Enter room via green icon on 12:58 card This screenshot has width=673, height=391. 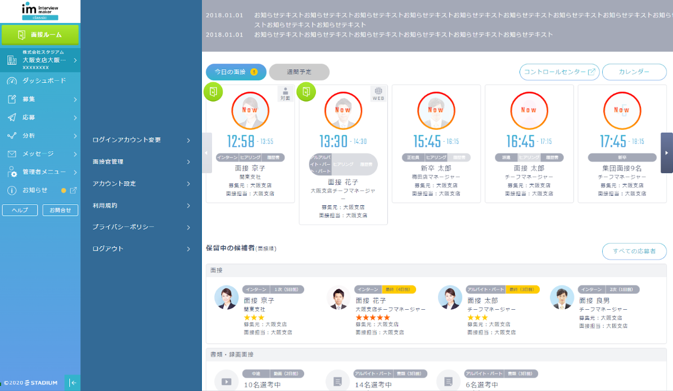click(213, 91)
